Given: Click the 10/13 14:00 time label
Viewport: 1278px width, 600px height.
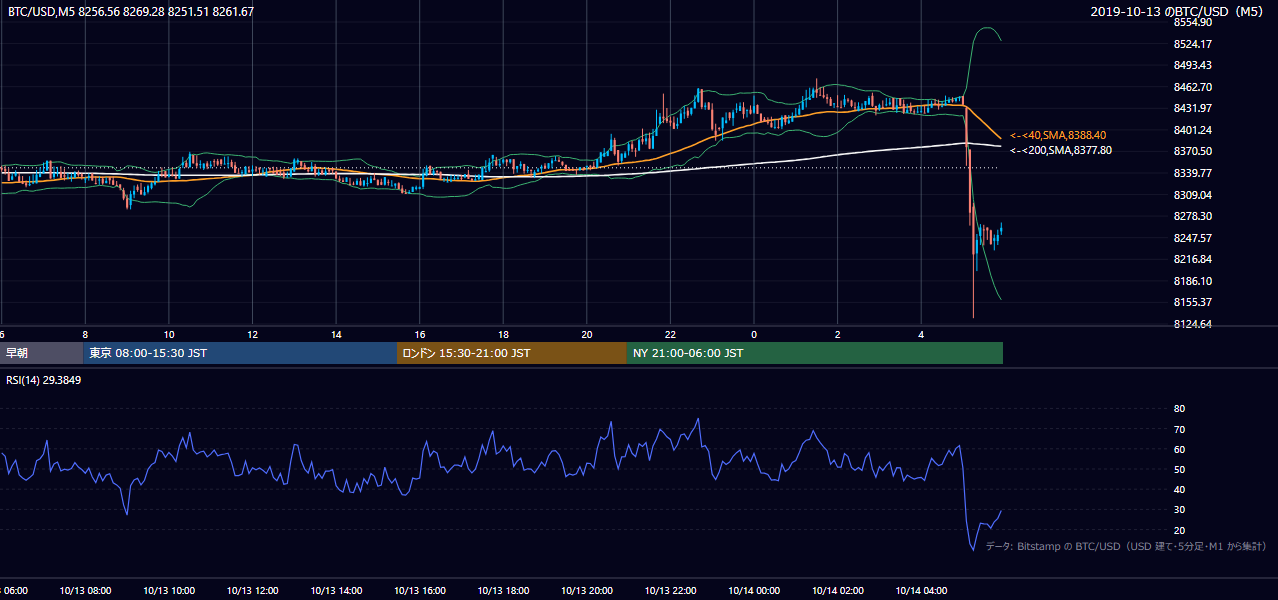Looking at the screenshot, I should point(336,590).
